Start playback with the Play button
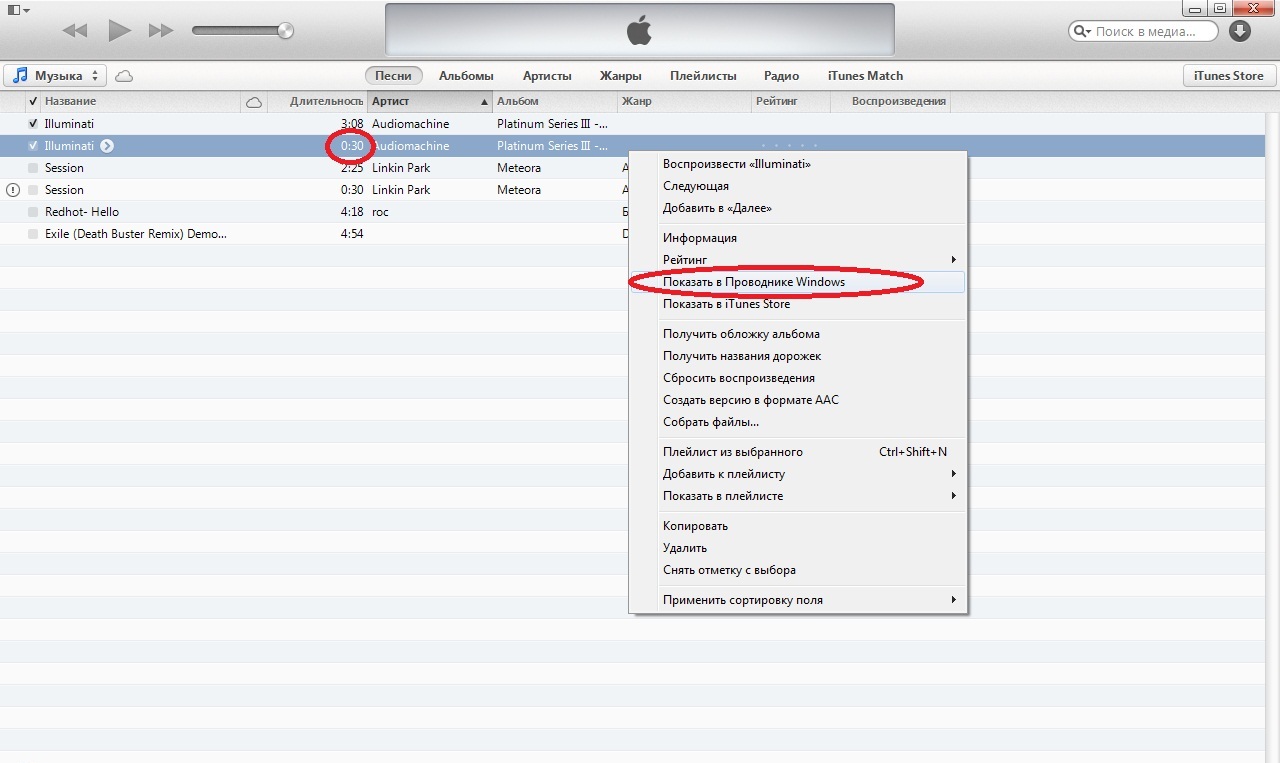Screen dimensions: 1280x763 click(x=120, y=31)
